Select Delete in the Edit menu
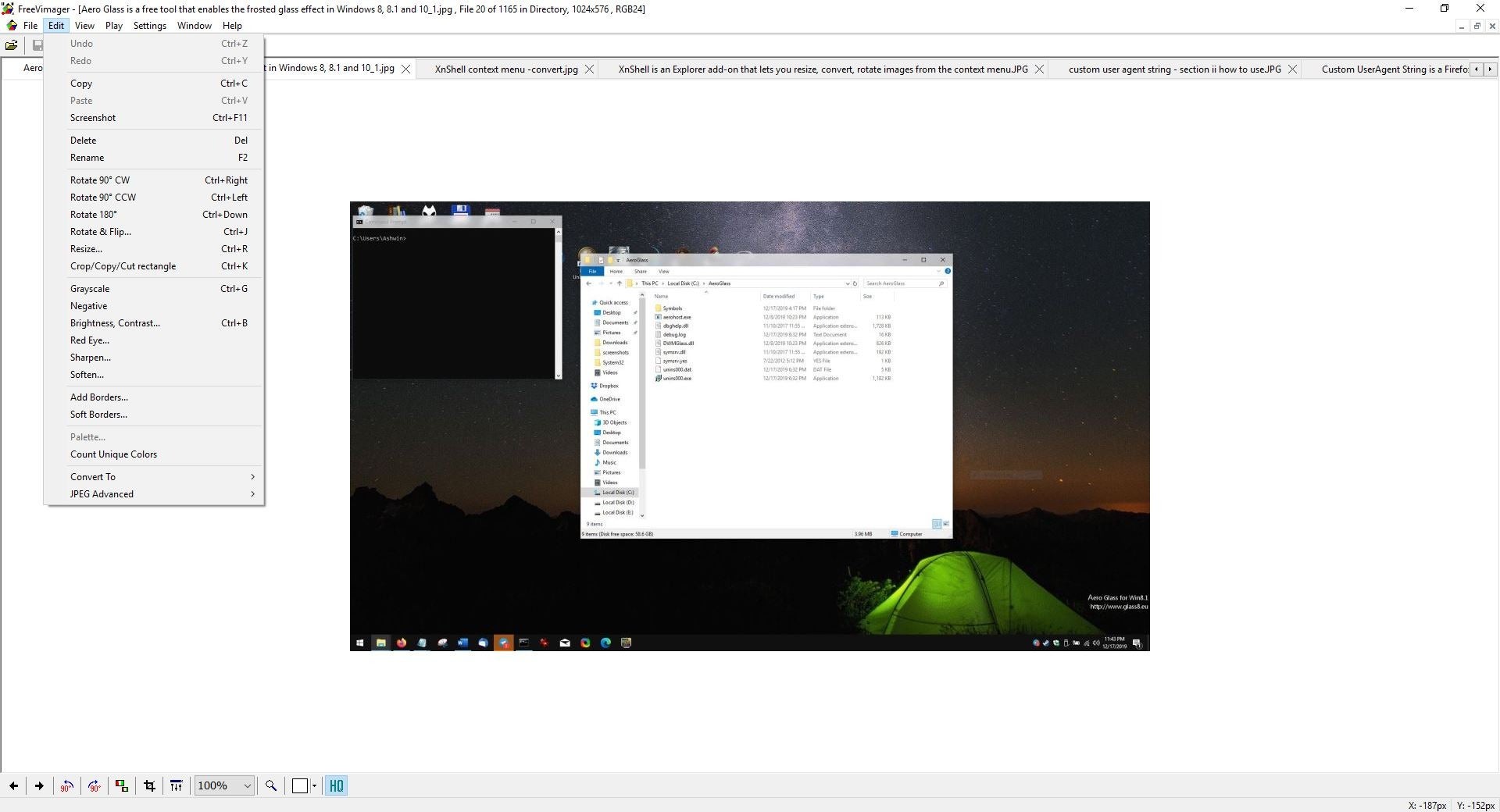1500x812 pixels. click(155, 141)
